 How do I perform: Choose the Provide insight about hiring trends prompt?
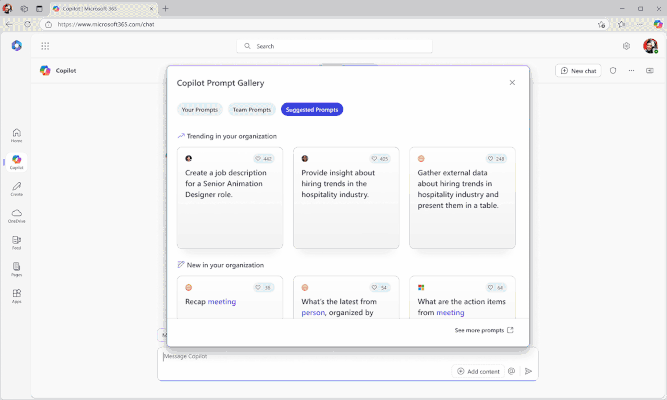point(346,198)
